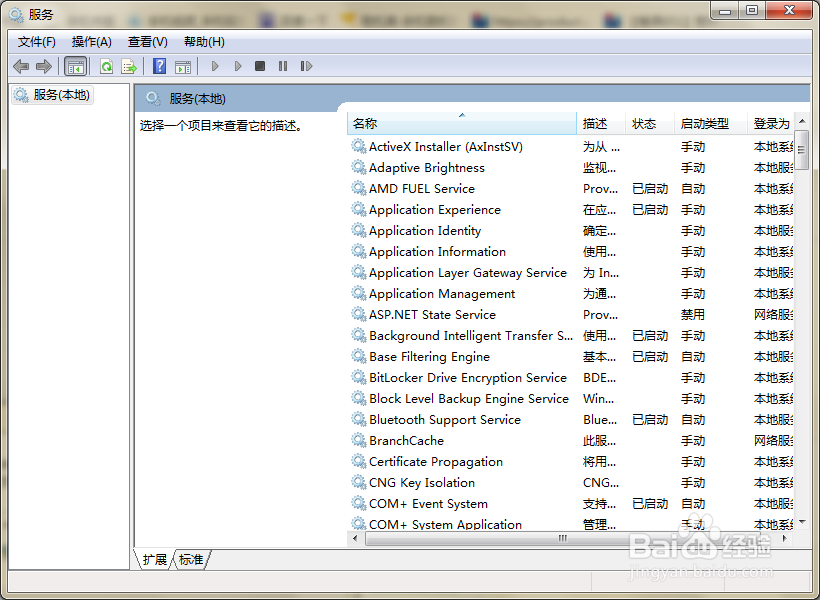Screen dimensions: 820x600
Task: Click the Export List toolbar icon
Action: click(129, 66)
